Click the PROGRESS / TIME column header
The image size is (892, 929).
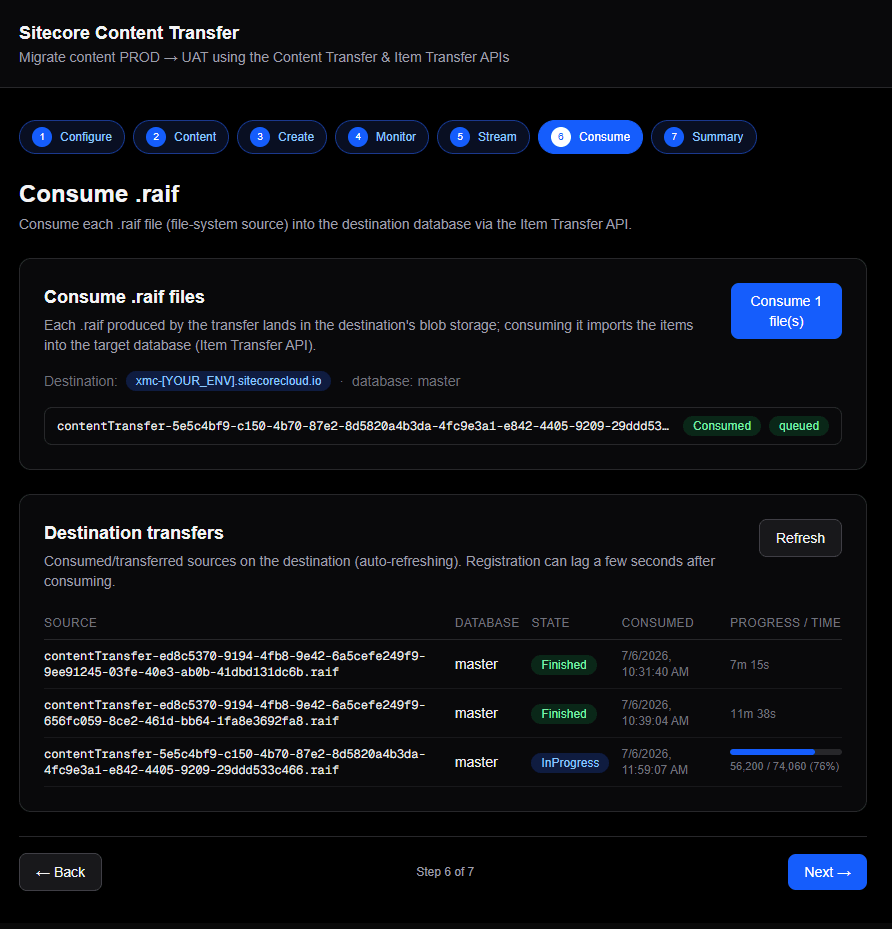click(x=785, y=623)
